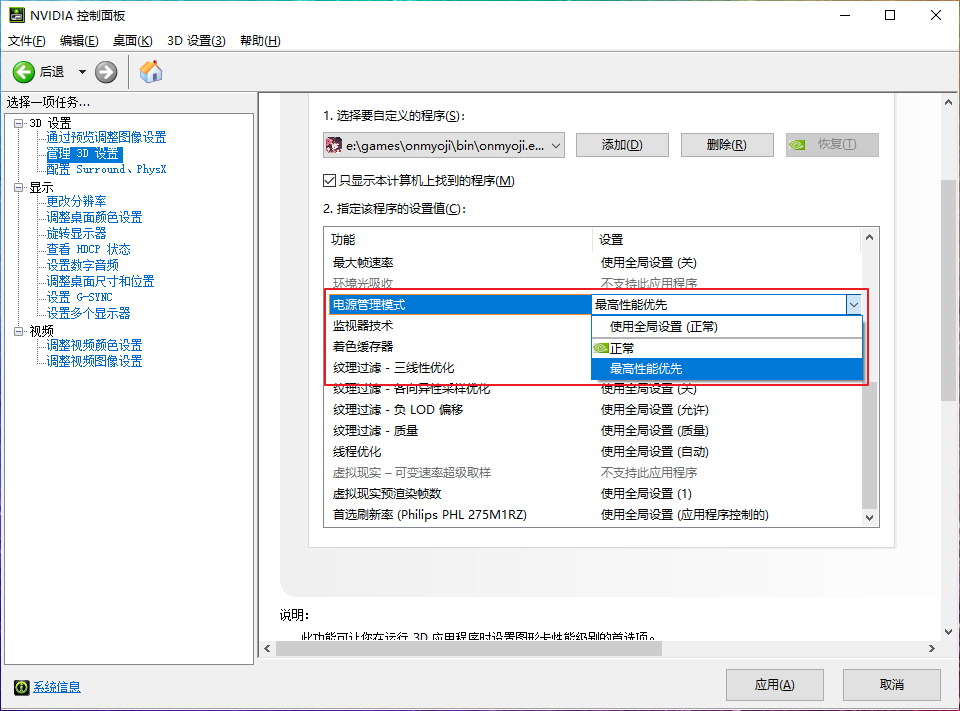Click the NVIDIA icon on 恢复 button

[x=798, y=145]
